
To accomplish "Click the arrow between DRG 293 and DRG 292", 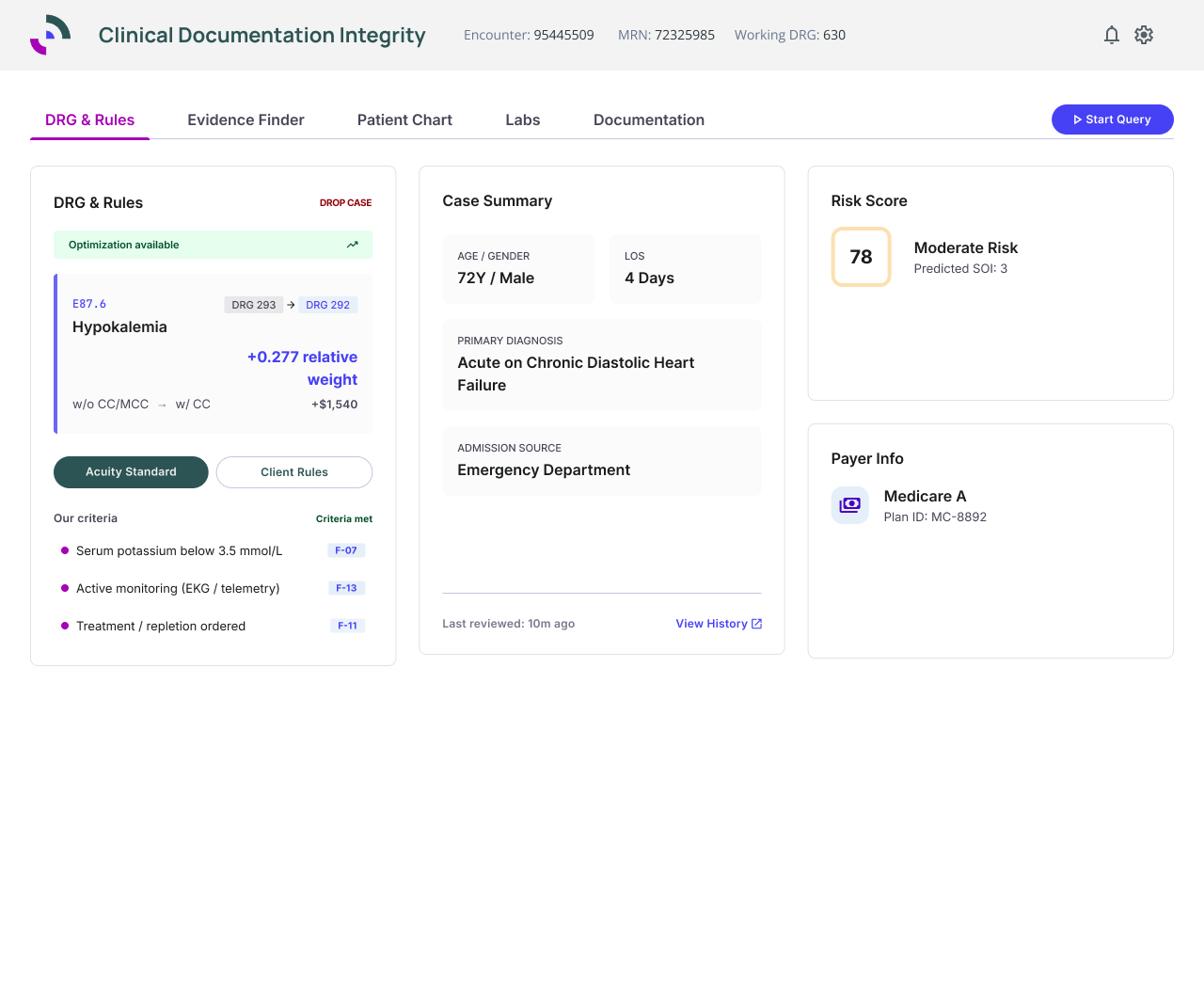I will tap(292, 305).
